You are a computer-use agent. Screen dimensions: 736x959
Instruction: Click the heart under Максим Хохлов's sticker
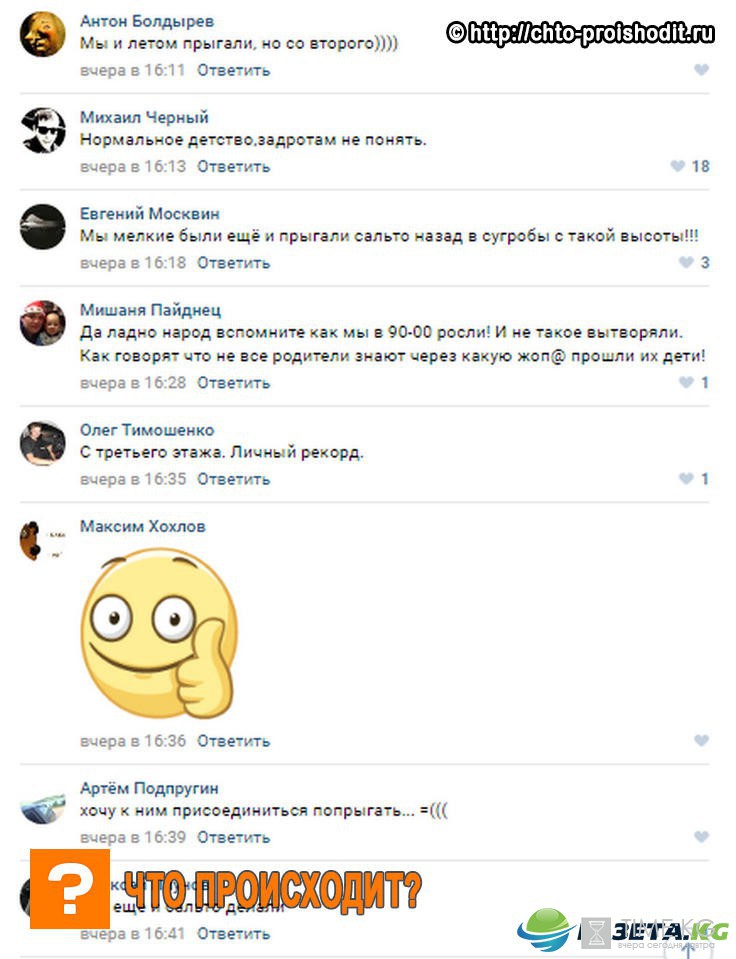coord(701,741)
